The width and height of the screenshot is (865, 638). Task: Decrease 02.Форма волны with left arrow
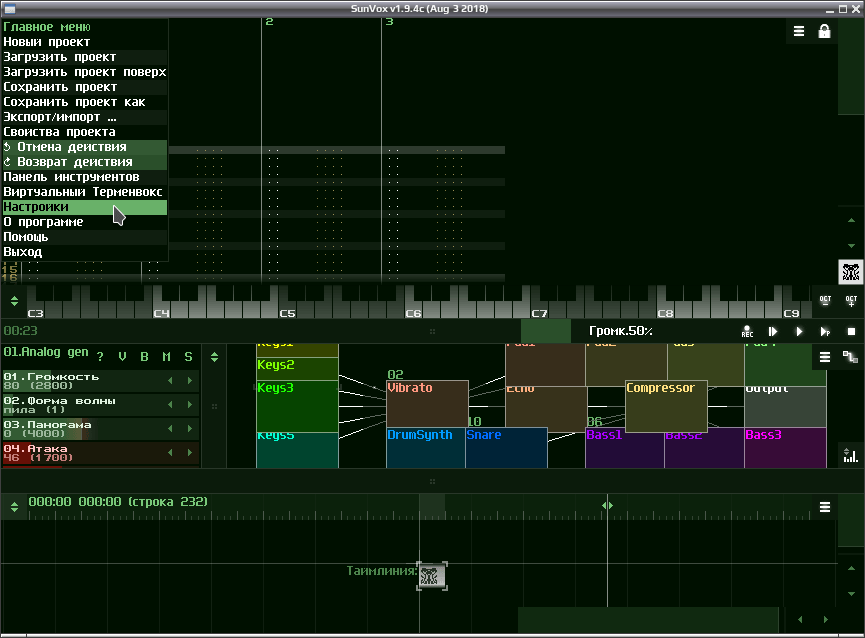coord(170,405)
